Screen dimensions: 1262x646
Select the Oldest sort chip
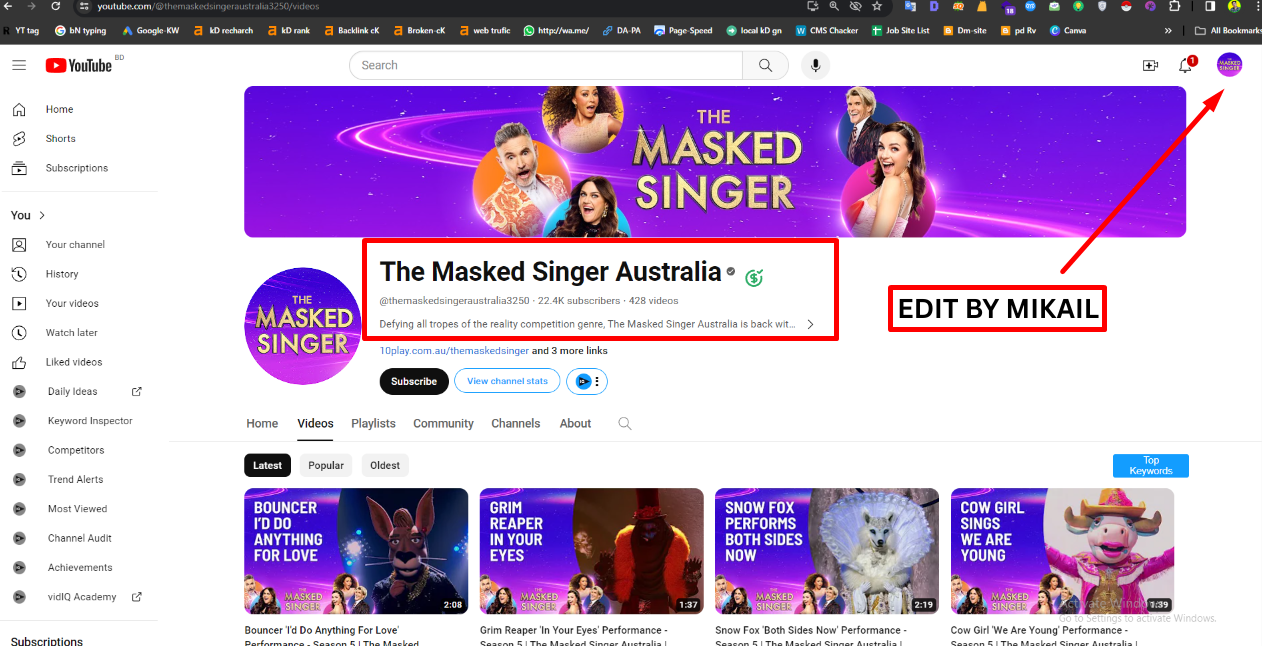385,465
